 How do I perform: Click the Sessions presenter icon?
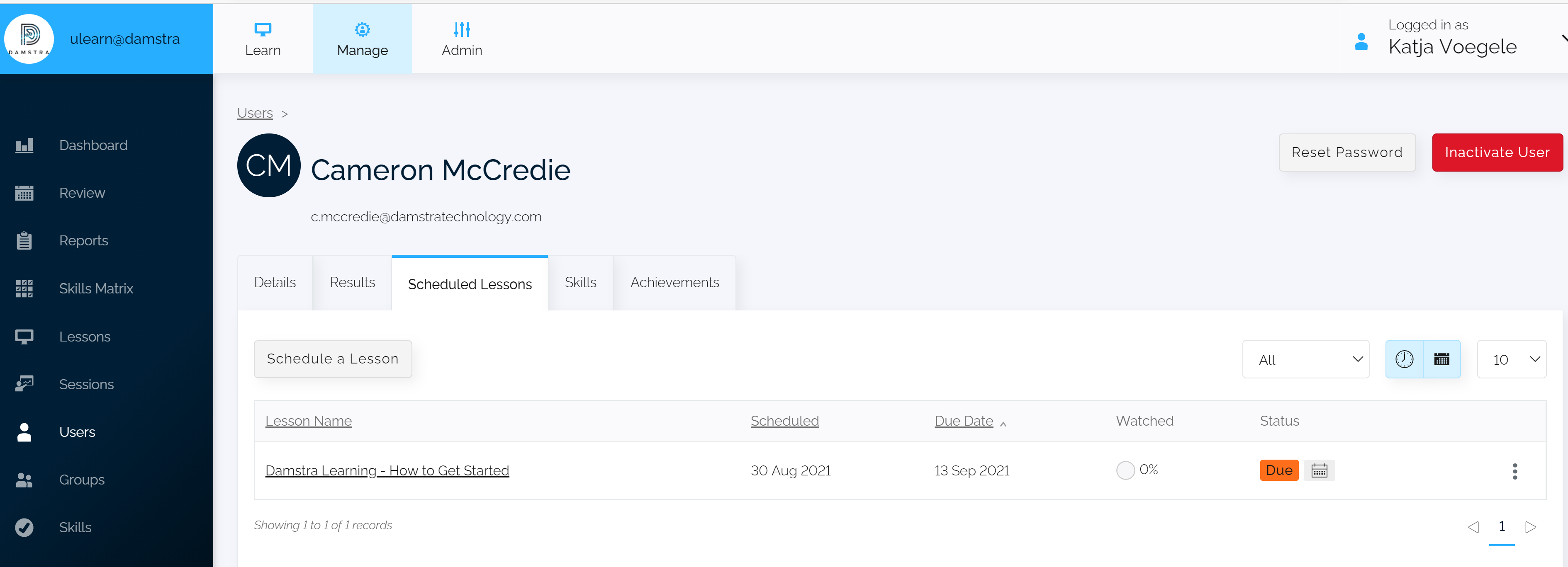pyautogui.click(x=24, y=384)
